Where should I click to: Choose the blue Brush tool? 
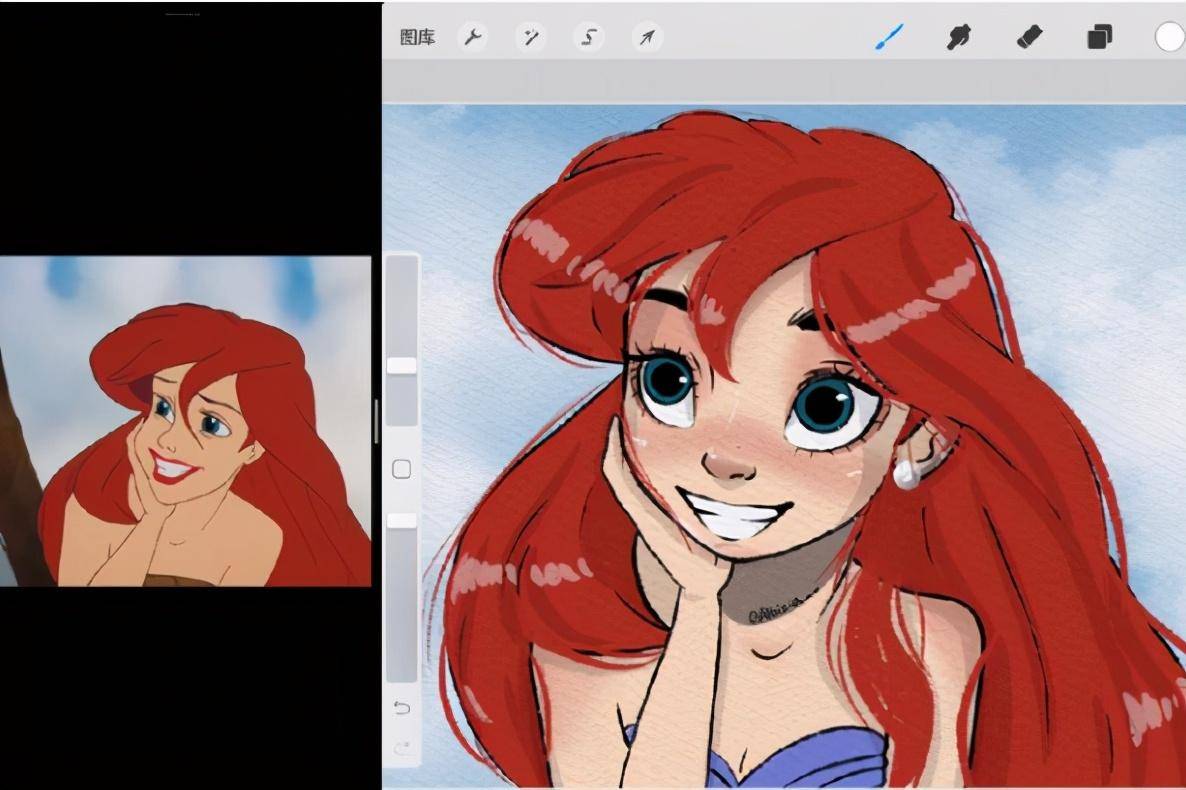[x=888, y=37]
